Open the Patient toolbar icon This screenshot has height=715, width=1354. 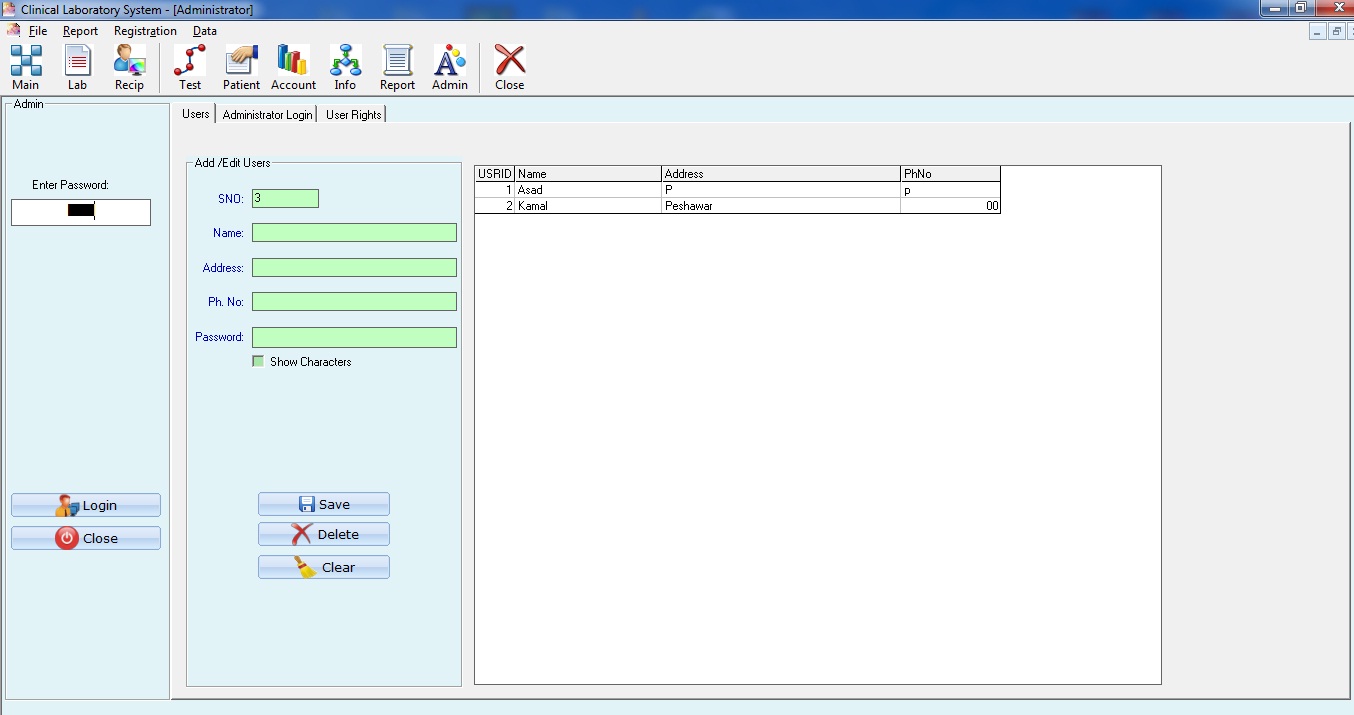(x=241, y=68)
